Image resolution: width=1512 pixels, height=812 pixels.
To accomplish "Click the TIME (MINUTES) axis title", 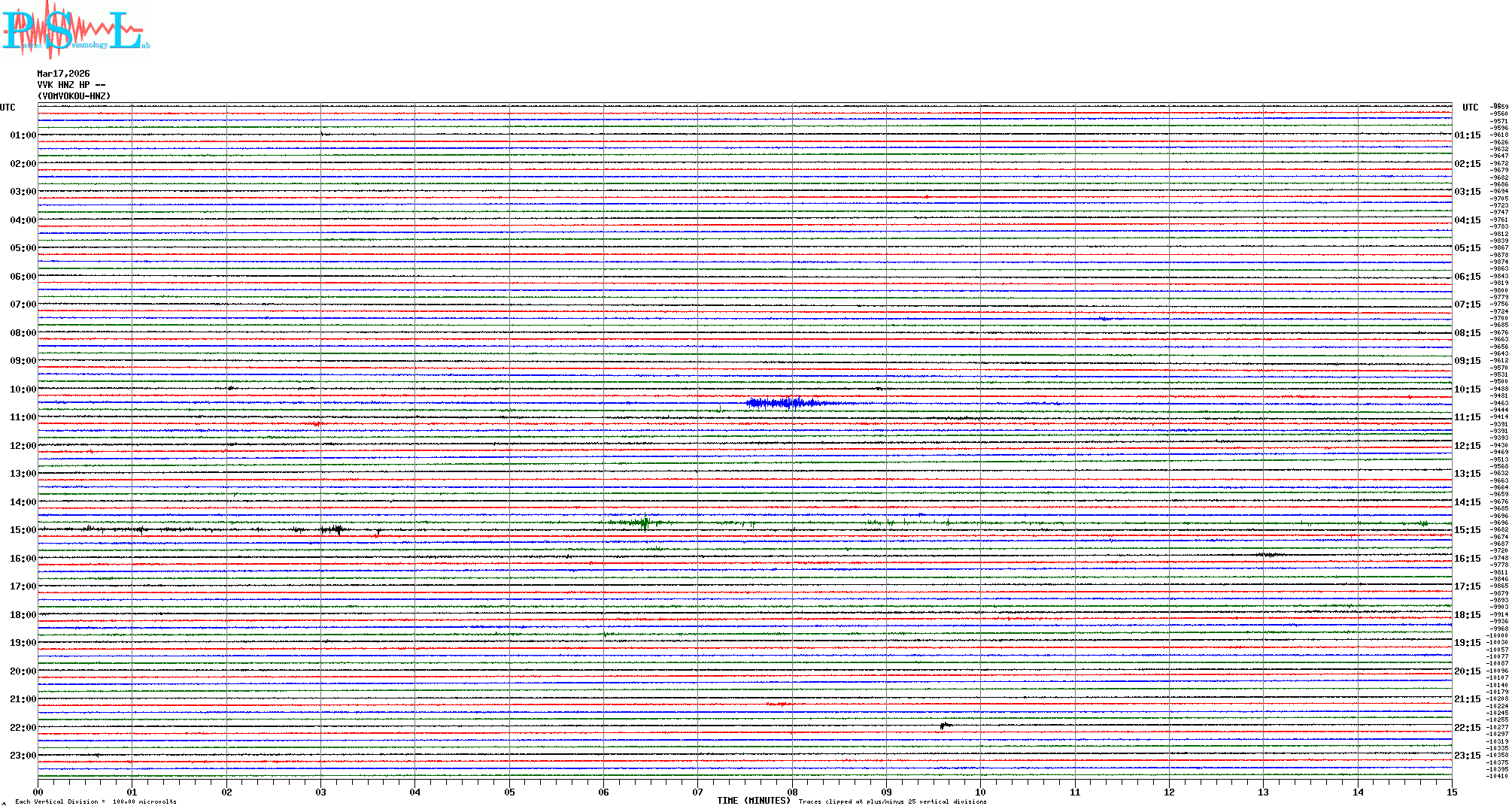I will point(753,801).
